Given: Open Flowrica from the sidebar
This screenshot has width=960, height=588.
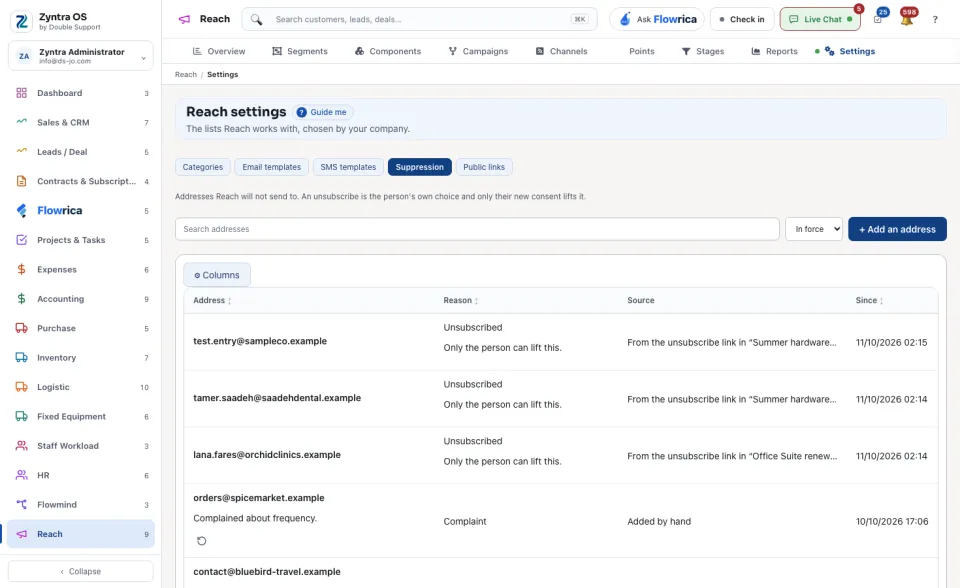Looking at the screenshot, I should 81,211.
